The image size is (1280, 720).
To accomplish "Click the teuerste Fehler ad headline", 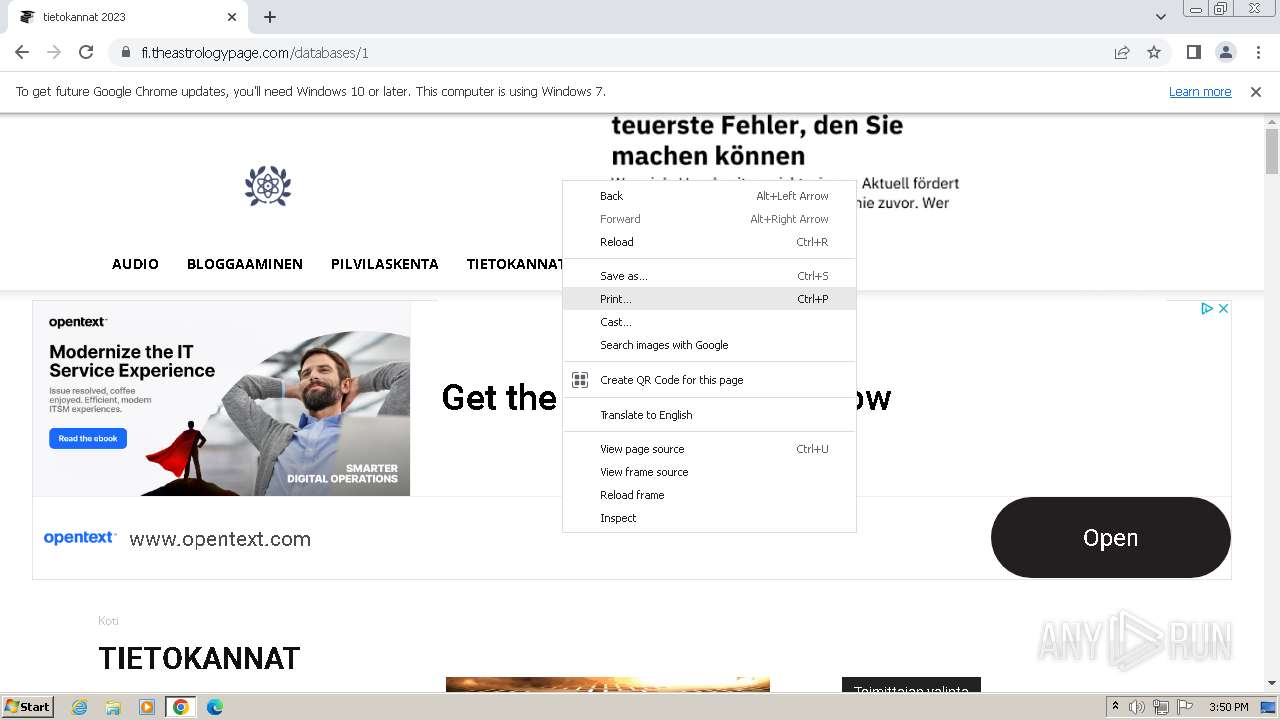I will pyautogui.click(x=757, y=140).
